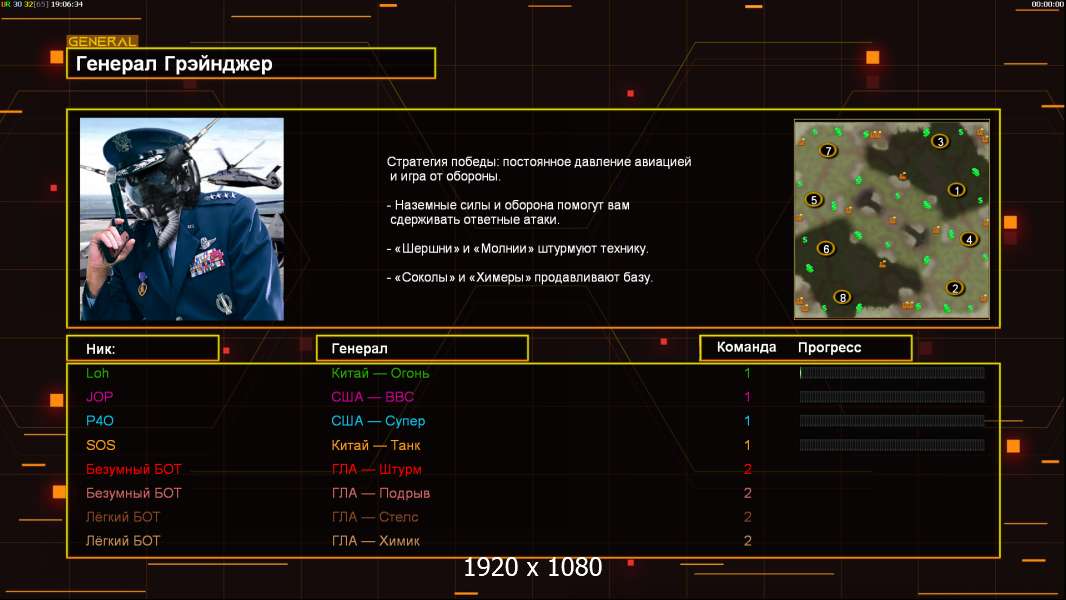Select start position 4 on the minimap
1066x600 pixels.
(x=969, y=239)
